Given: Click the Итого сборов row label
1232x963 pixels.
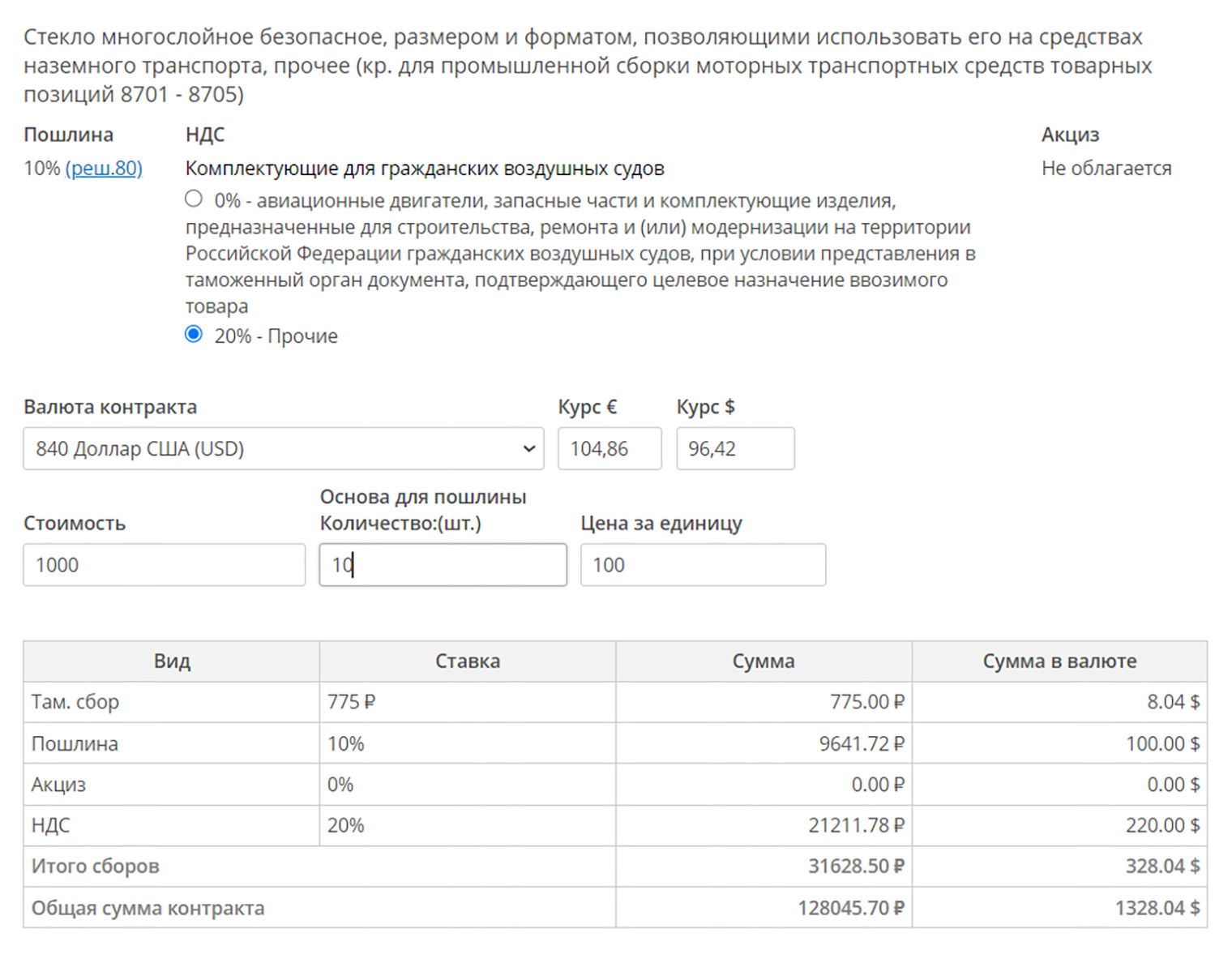Looking at the screenshot, I should (96, 867).
